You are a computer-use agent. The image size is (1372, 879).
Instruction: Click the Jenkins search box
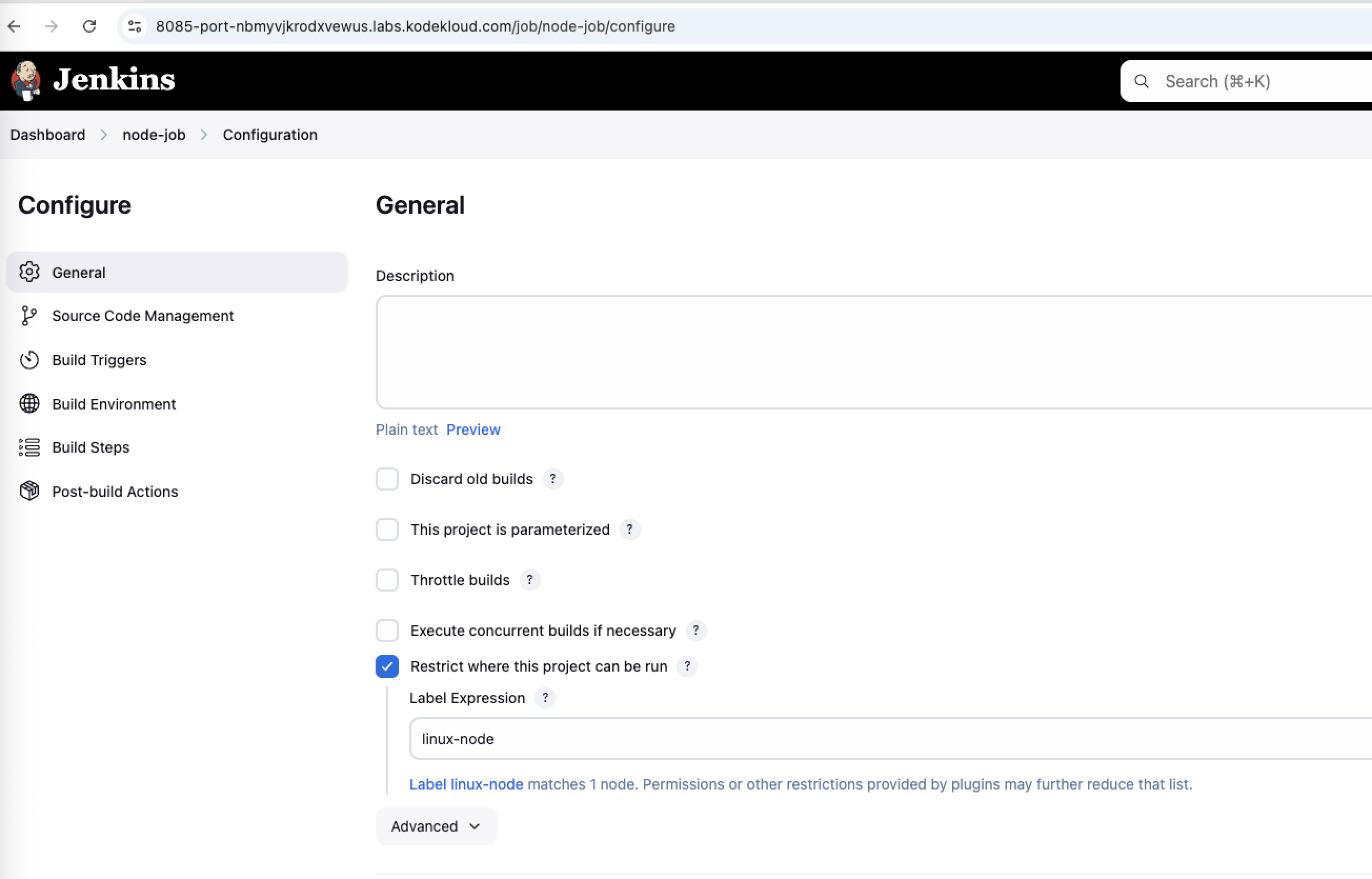point(1246,81)
